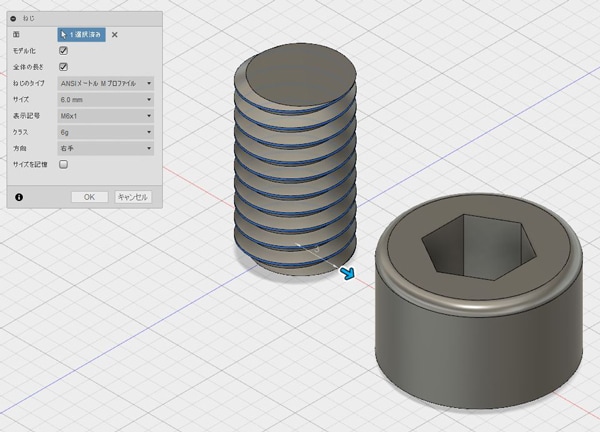The image size is (600, 432).
Task: Click the キャンセル button
Action: click(x=133, y=197)
